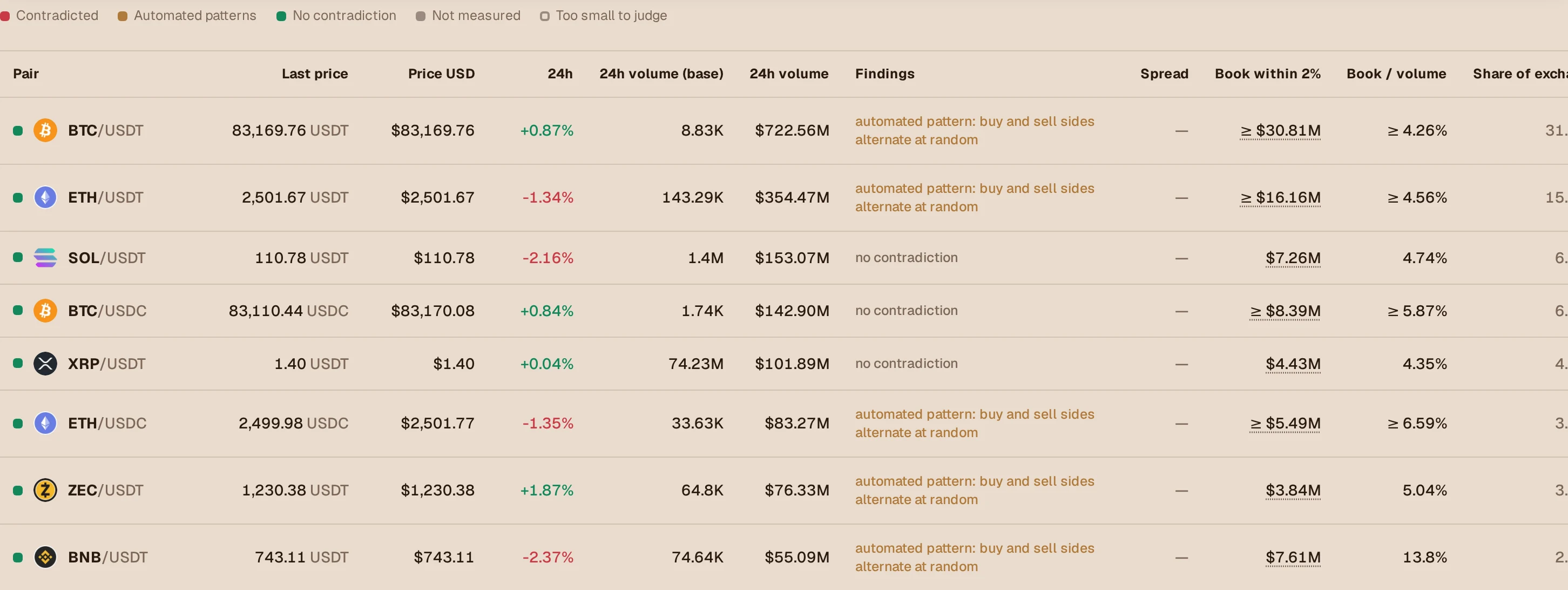The width and height of the screenshot is (1568, 590).
Task: Click the Book / volume column header
Action: coord(1396,73)
